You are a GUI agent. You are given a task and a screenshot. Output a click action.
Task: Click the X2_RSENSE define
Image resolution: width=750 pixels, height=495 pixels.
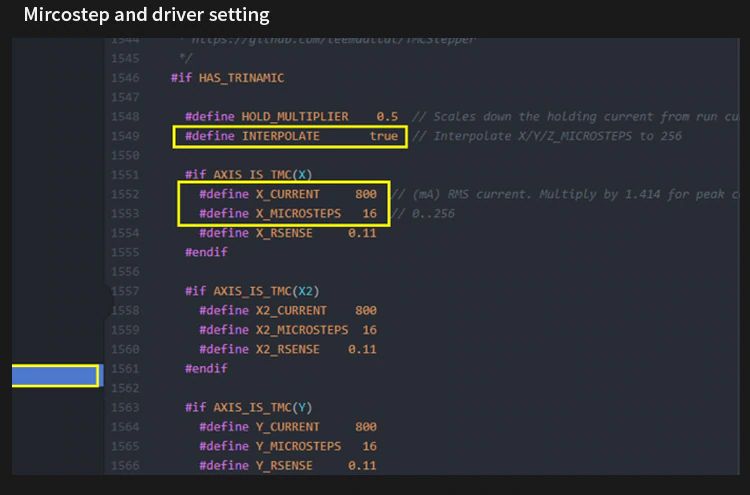[288, 349]
